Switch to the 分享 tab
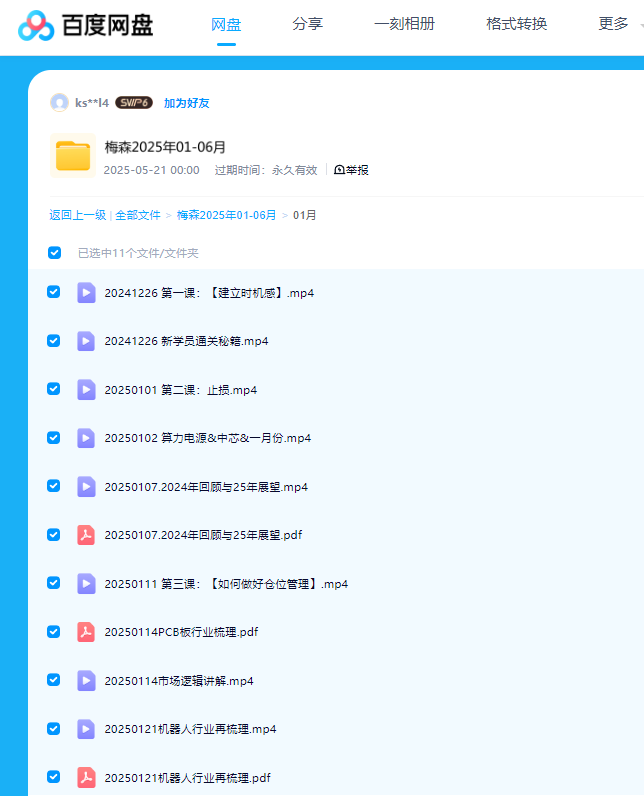 [x=308, y=24]
